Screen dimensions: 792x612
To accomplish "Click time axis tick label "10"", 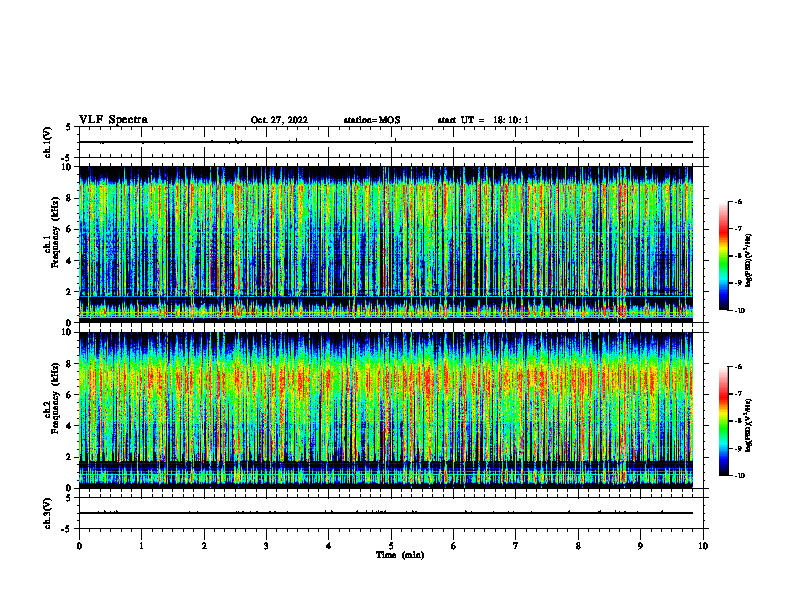I will (703, 546).
